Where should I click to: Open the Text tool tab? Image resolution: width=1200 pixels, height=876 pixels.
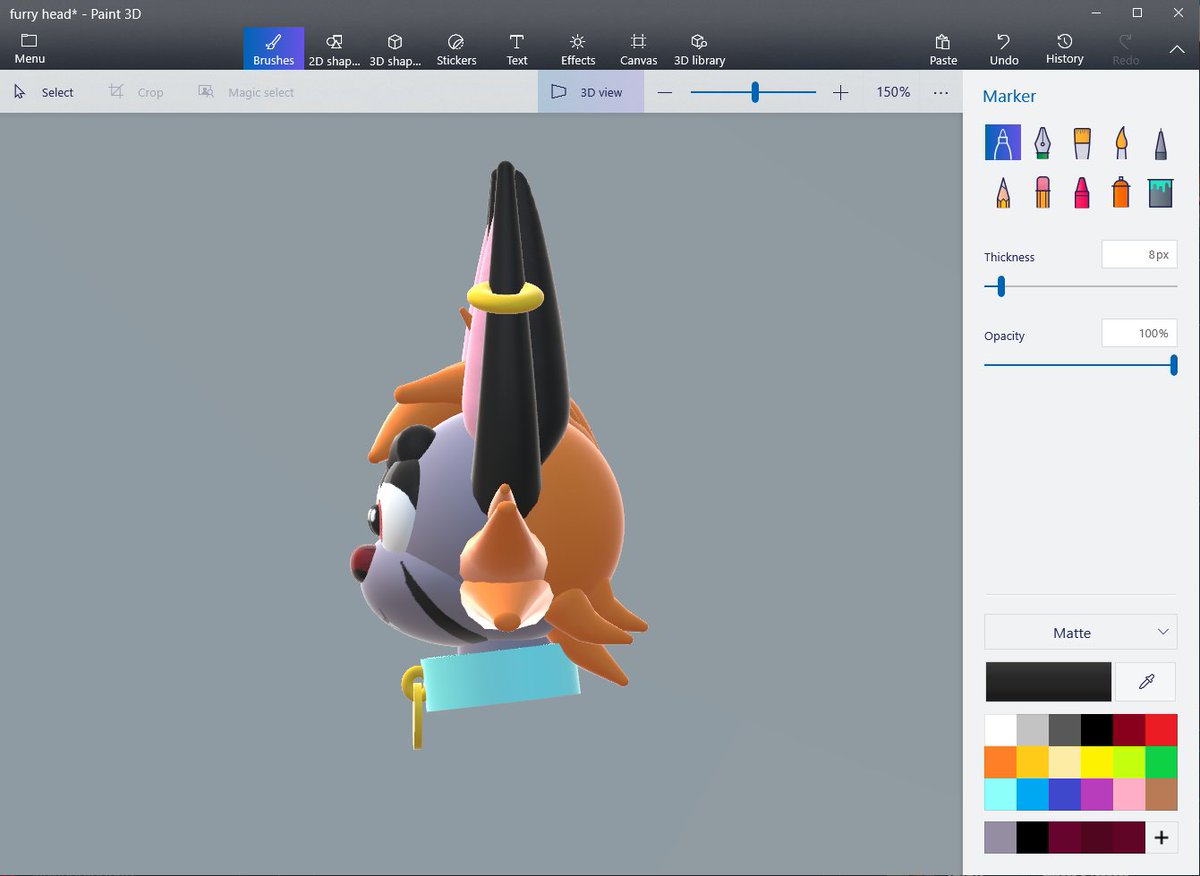517,48
